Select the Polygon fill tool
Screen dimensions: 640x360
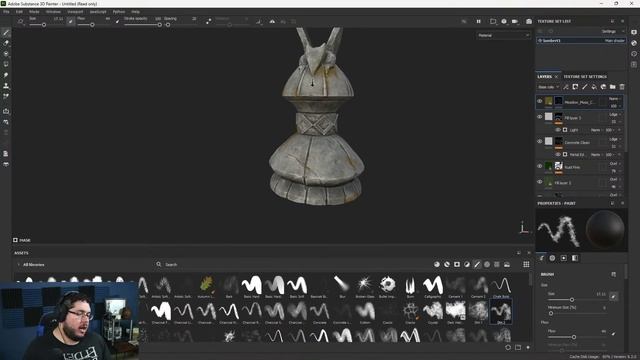point(6,64)
